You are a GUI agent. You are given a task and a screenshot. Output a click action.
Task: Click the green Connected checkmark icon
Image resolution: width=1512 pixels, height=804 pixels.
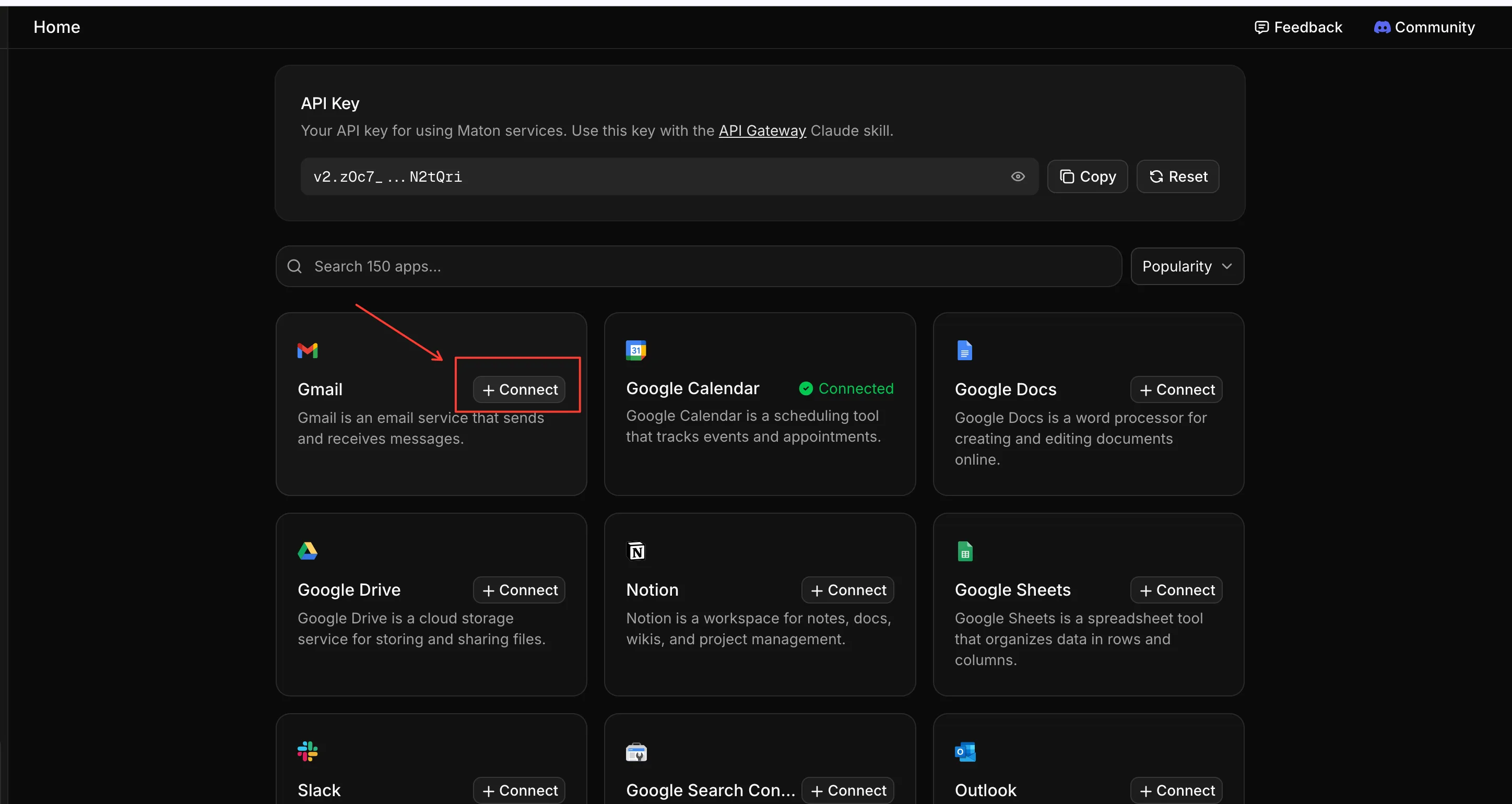[806, 388]
